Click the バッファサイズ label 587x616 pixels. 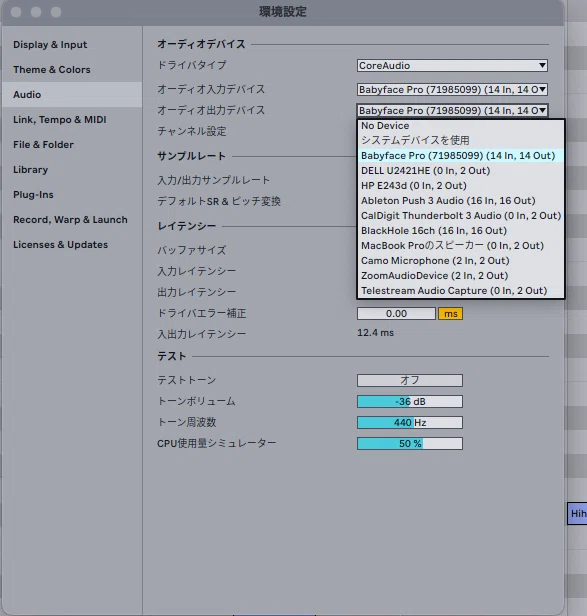[192, 250]
